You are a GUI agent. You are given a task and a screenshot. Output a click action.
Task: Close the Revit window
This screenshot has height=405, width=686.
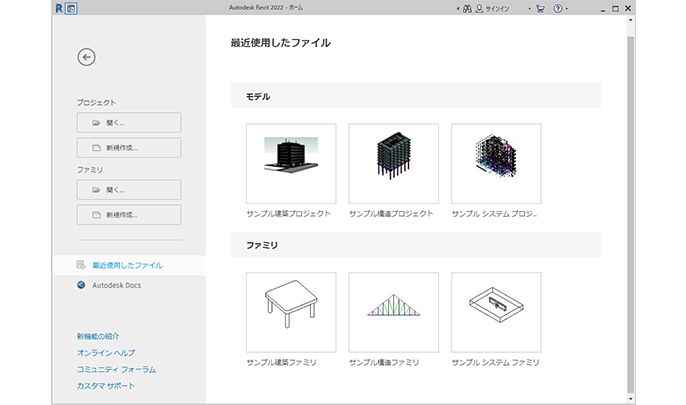coord(628,8)
